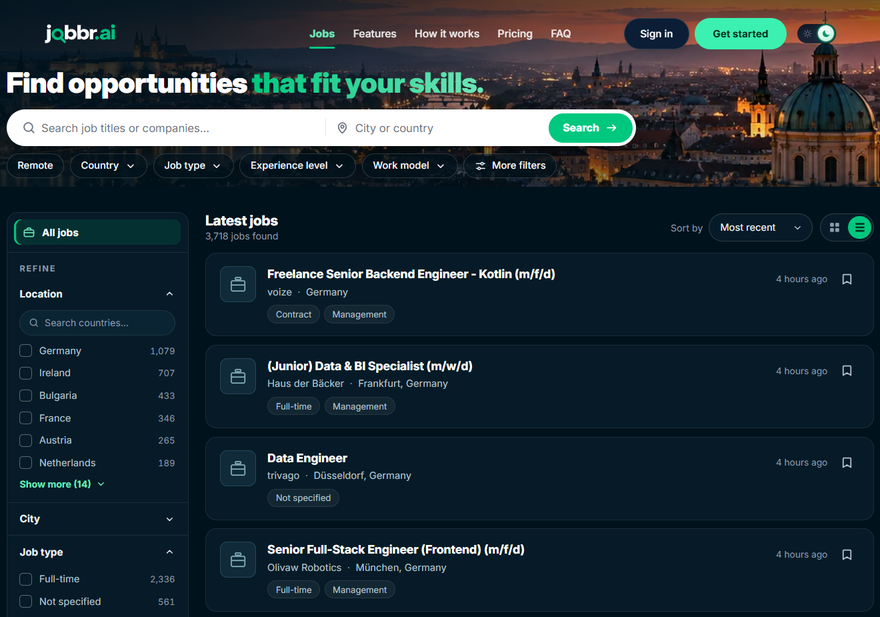Open the Experience level dropdown
This screenshot has width=880, height=617.
click(297, 166)
